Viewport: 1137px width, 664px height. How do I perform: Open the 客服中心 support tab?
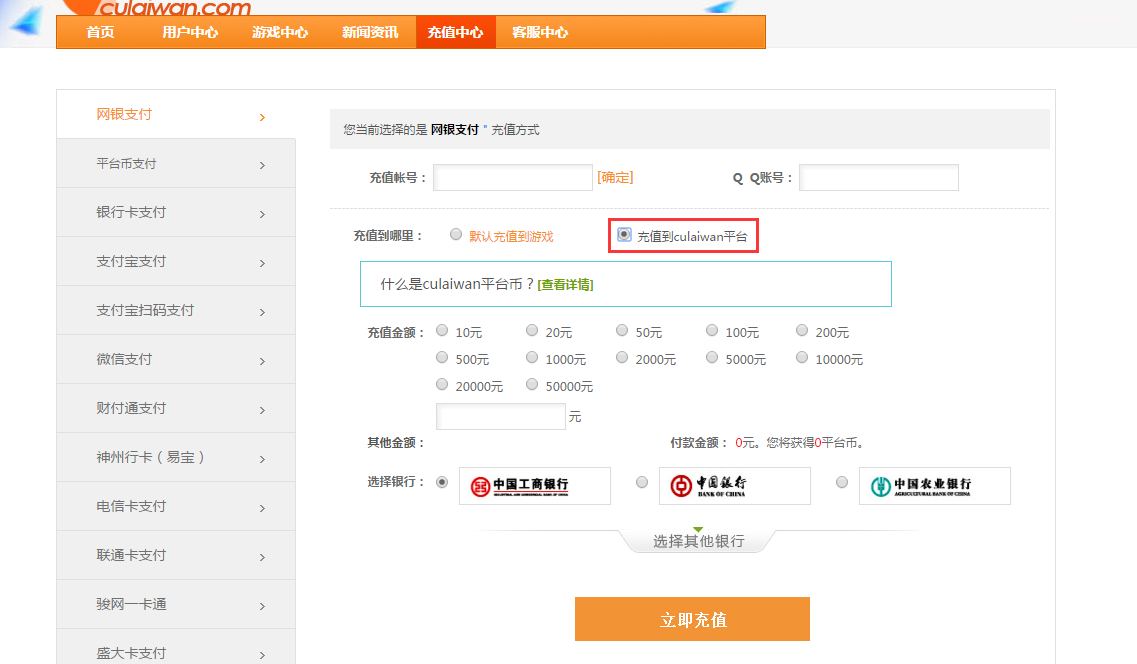pos(540,32)
